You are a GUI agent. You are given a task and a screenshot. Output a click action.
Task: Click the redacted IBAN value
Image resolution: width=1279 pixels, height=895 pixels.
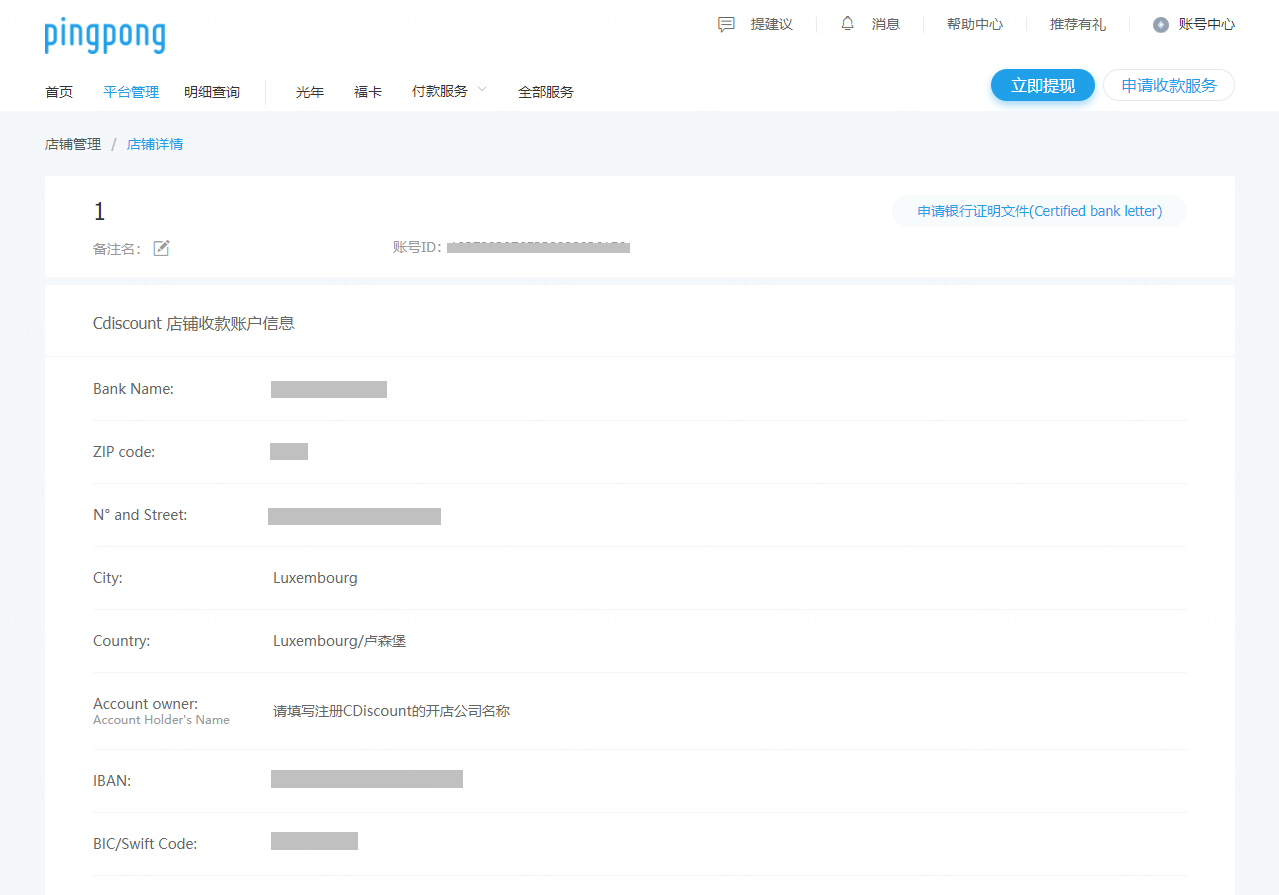coord(367,779)
